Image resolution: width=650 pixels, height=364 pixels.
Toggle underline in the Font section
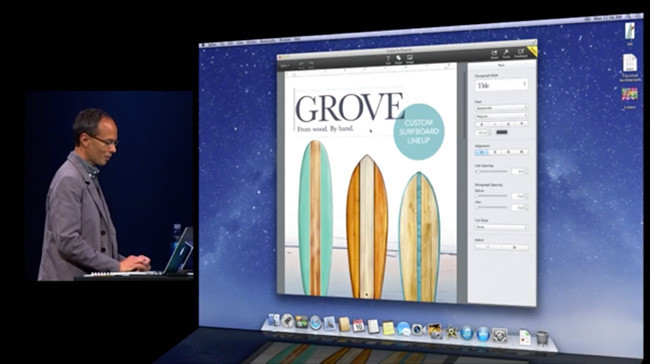[x=508, y=124]
